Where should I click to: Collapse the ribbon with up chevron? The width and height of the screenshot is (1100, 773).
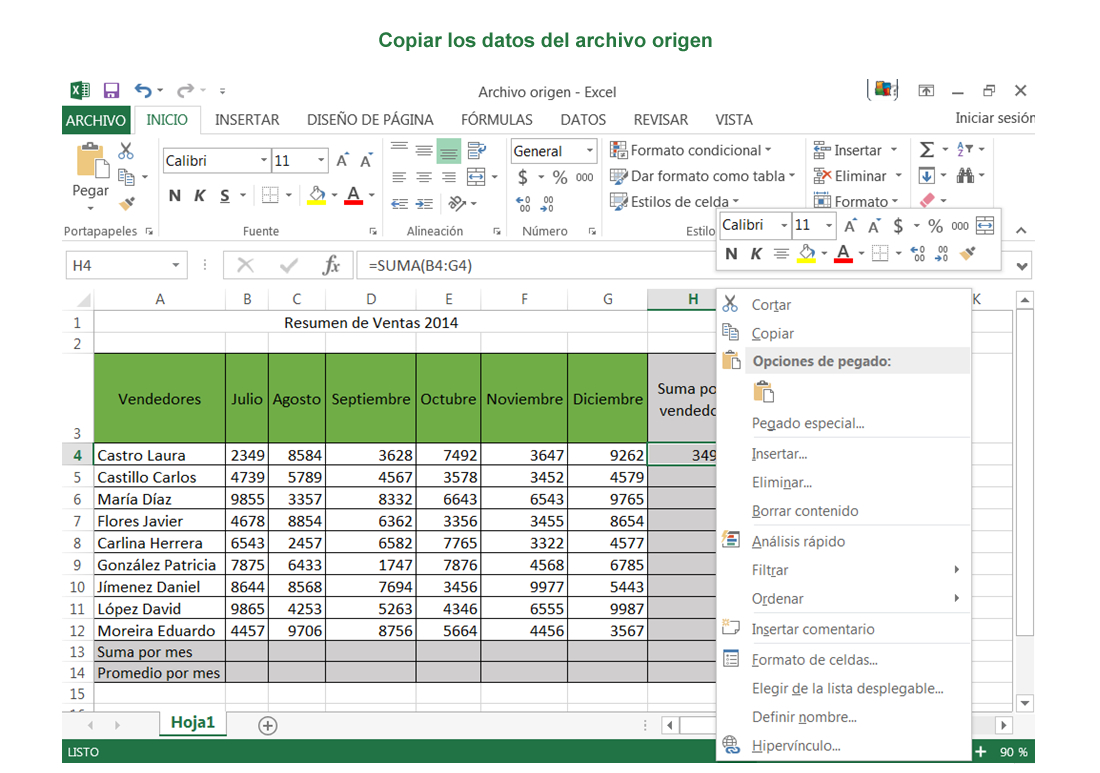pyautogui.click(x=1021, y=230)
